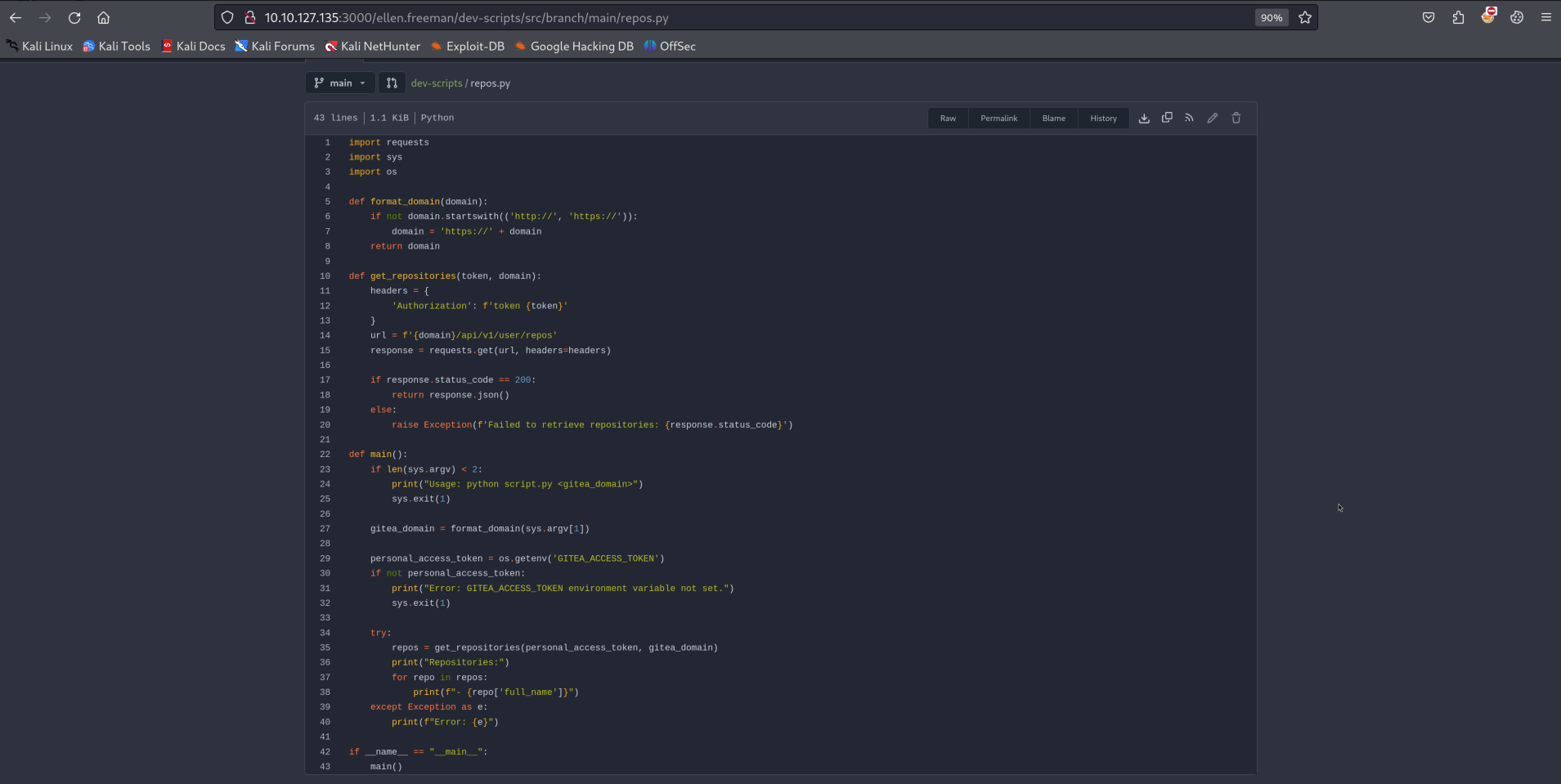Get the Permalink for this file

[998, 119]
